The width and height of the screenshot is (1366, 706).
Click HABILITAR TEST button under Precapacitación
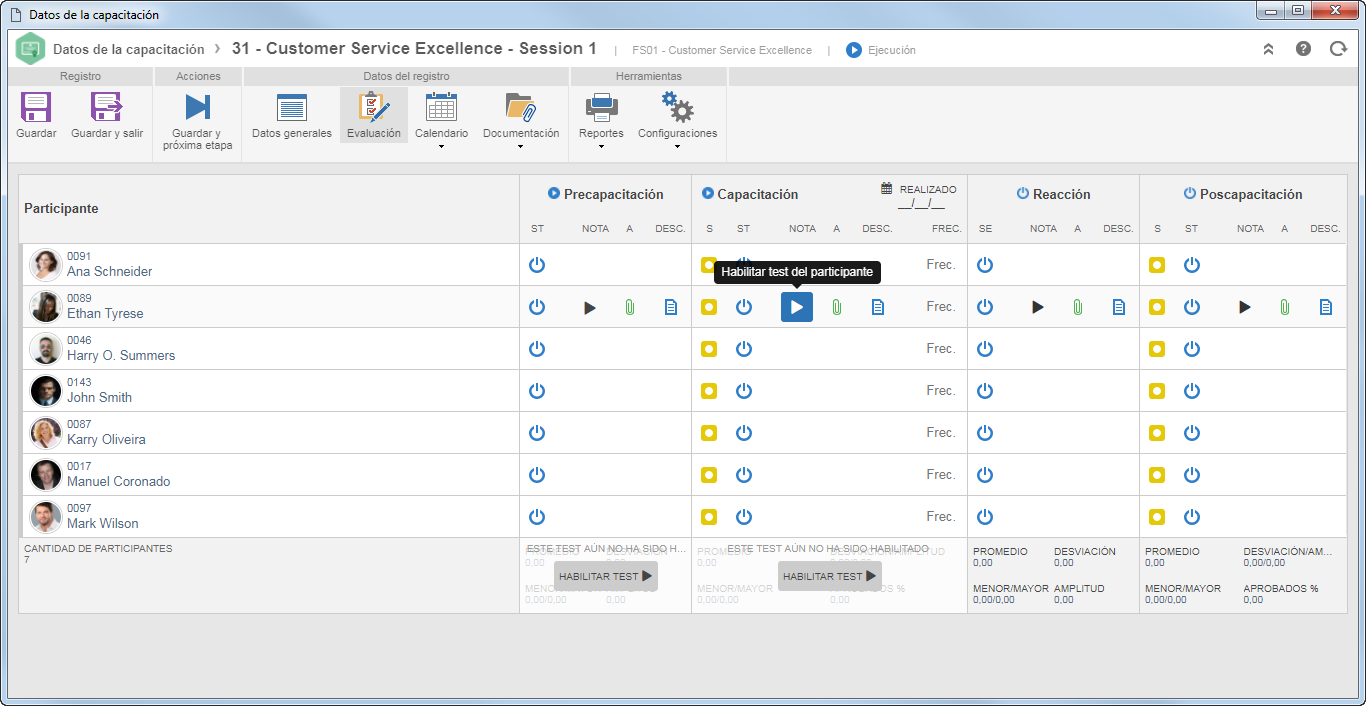(x=606, y=576)
